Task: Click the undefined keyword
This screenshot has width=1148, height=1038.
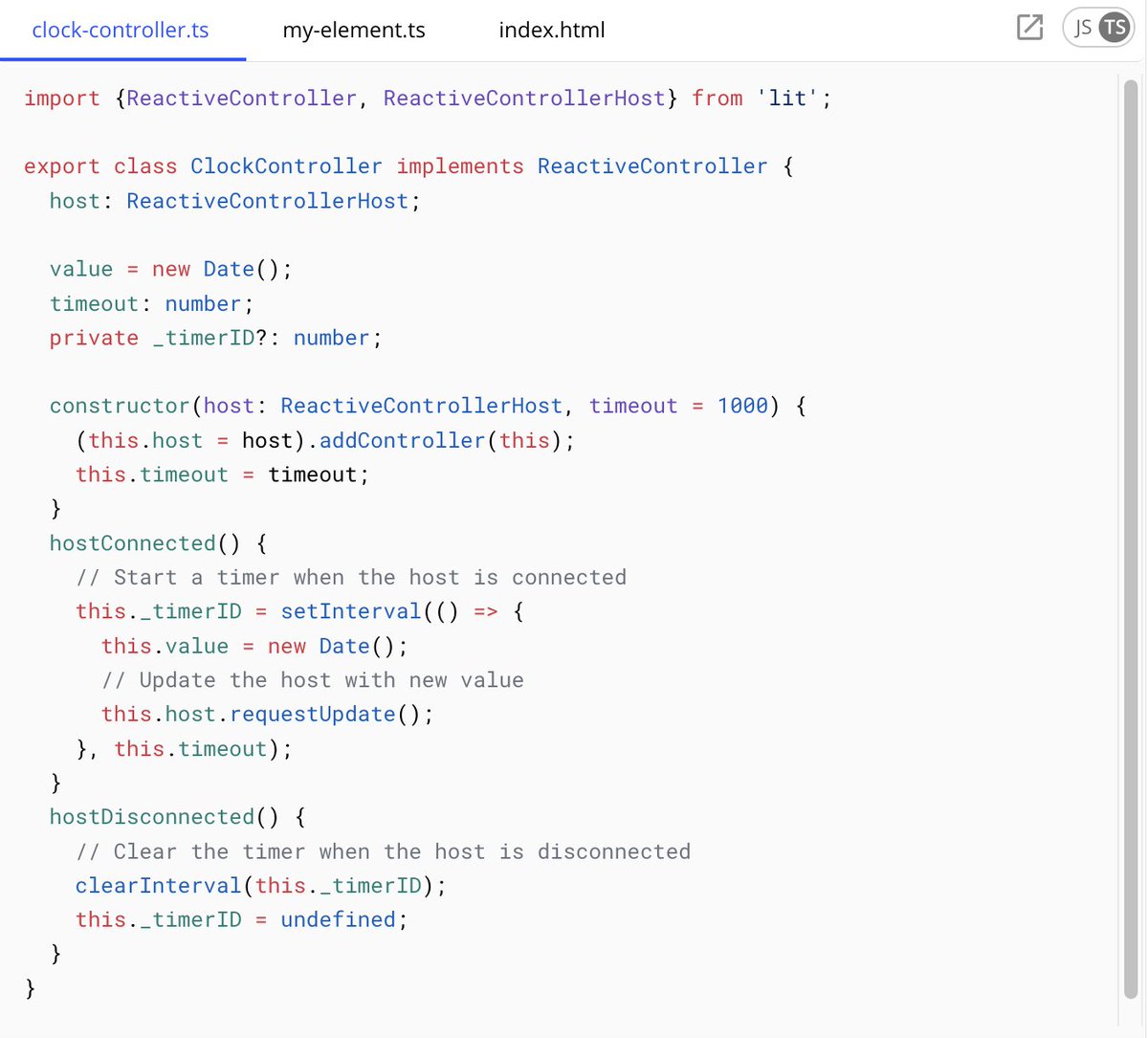Action: click(338, 919)
